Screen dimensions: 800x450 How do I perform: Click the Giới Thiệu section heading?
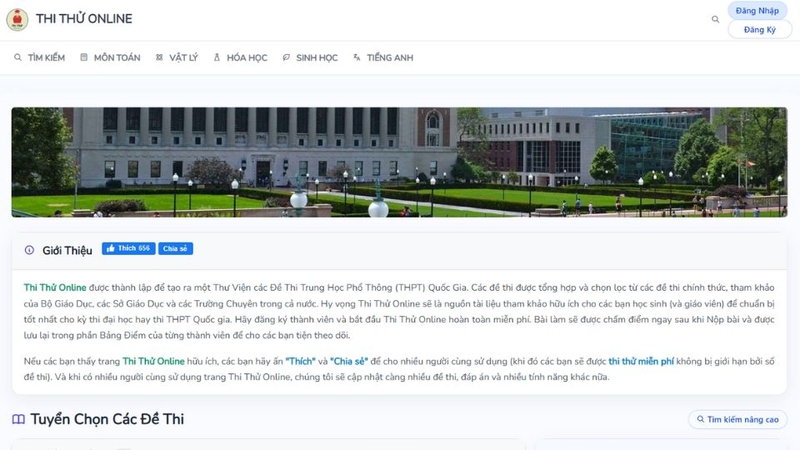[x=67, y=250]
